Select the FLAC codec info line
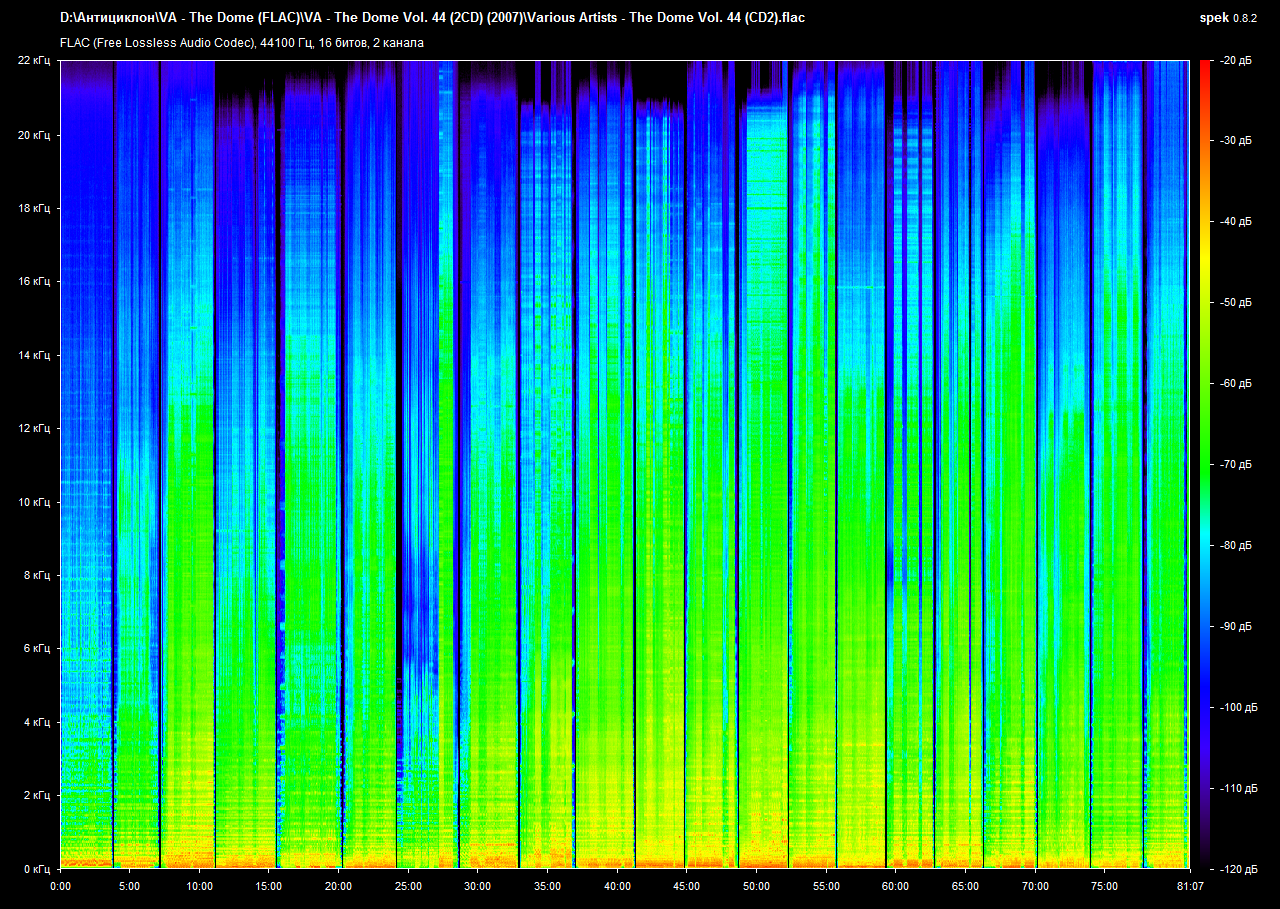Screen dimensions: 1280x909 coord(242,43)
